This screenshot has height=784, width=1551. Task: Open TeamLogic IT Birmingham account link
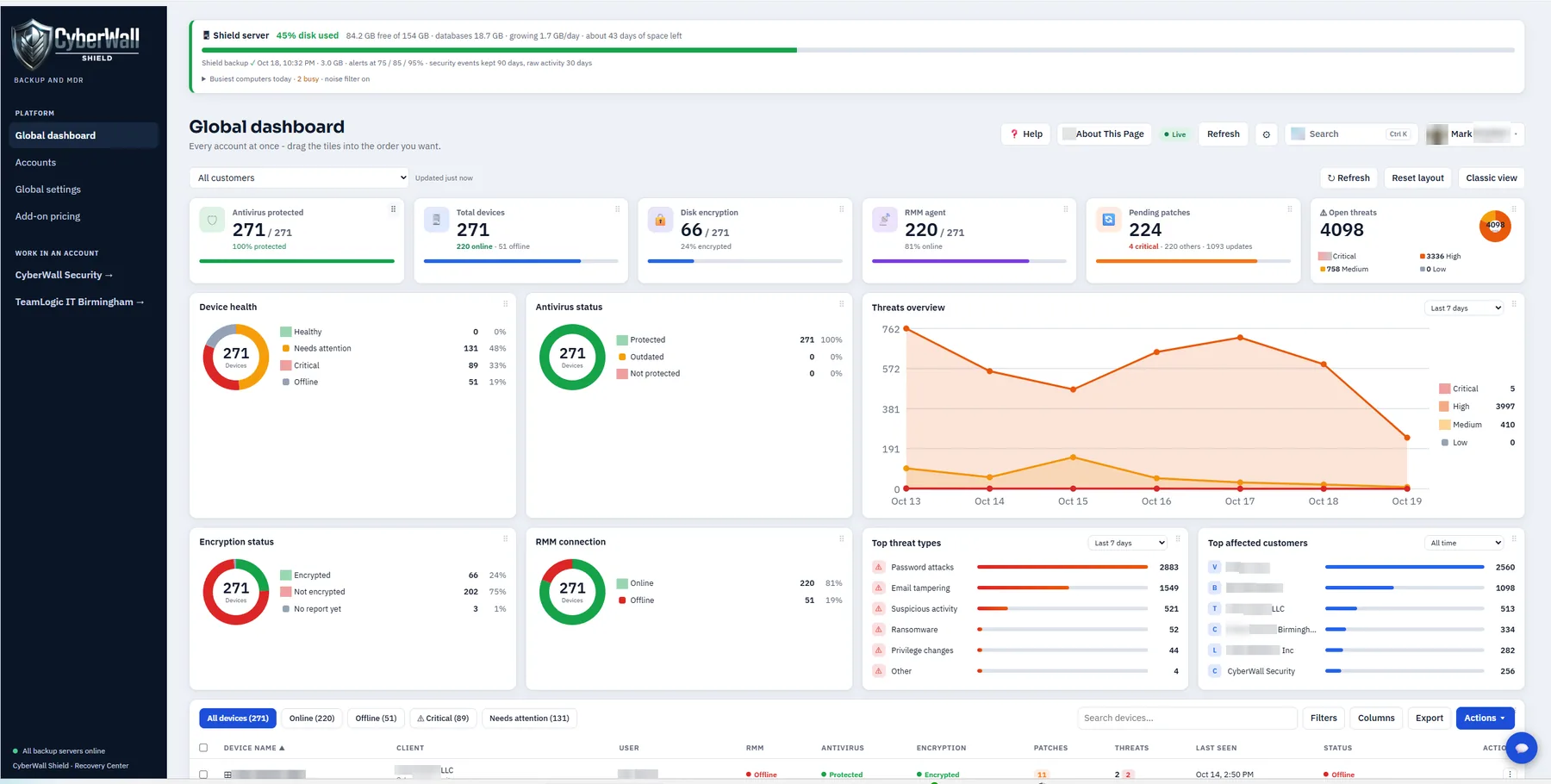tap(79, 302)
